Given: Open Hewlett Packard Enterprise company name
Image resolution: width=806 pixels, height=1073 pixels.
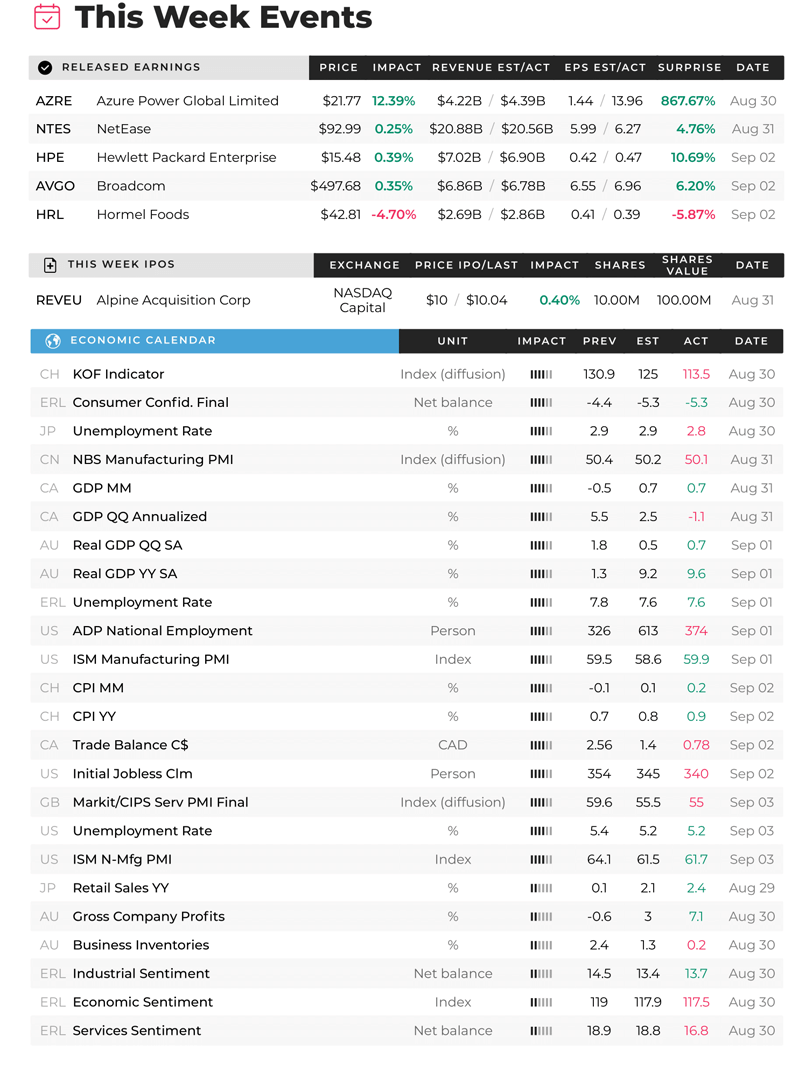Looking at the screenshot, I should click(186, 158).
